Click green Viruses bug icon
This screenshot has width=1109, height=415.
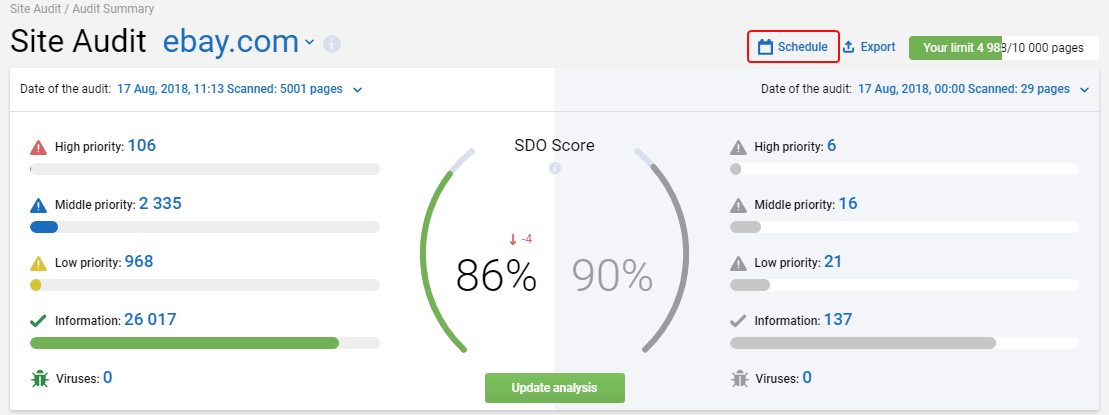39,378
